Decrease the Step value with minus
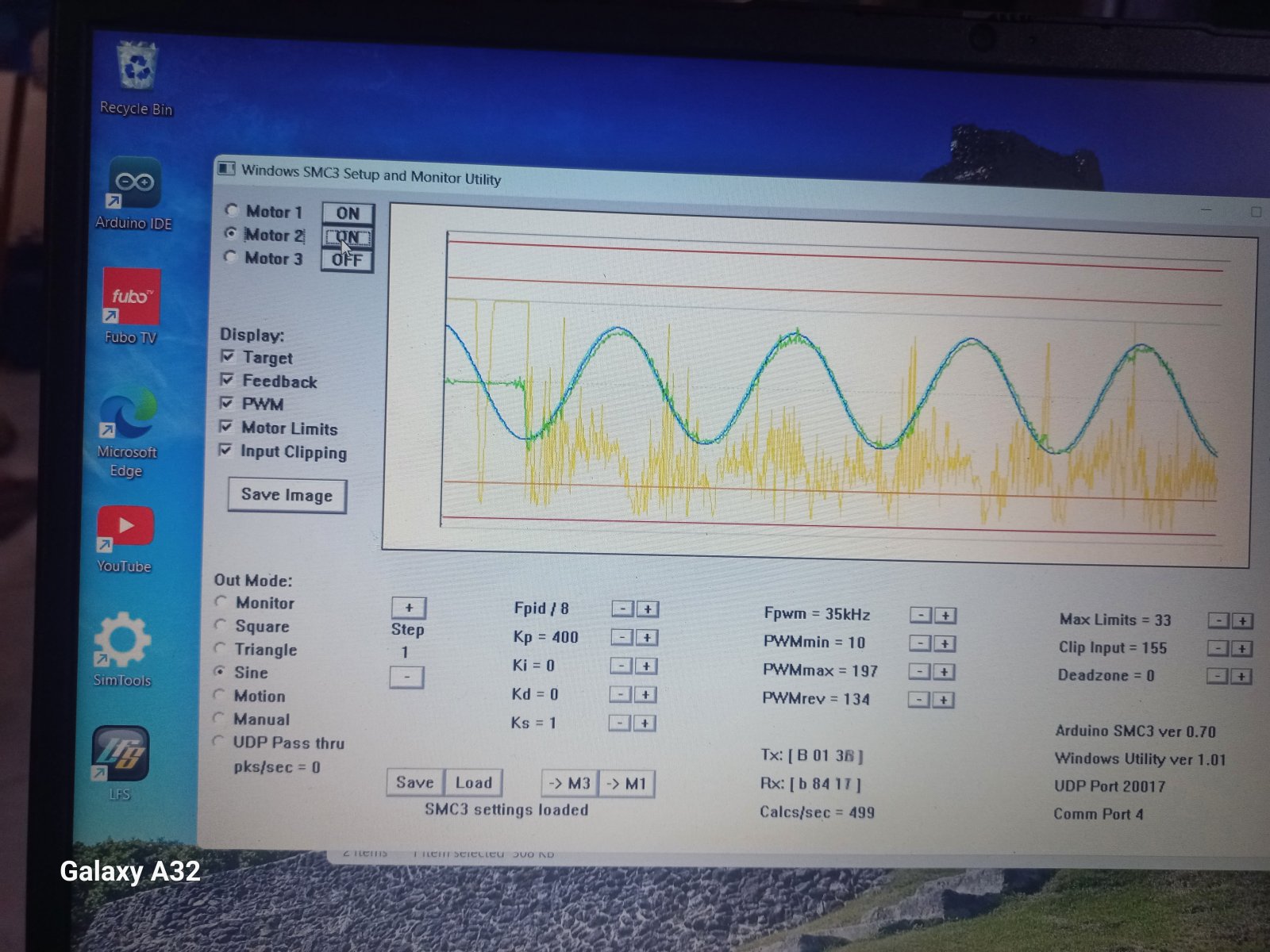1270x952 pixels. click(x=406, y=678)
